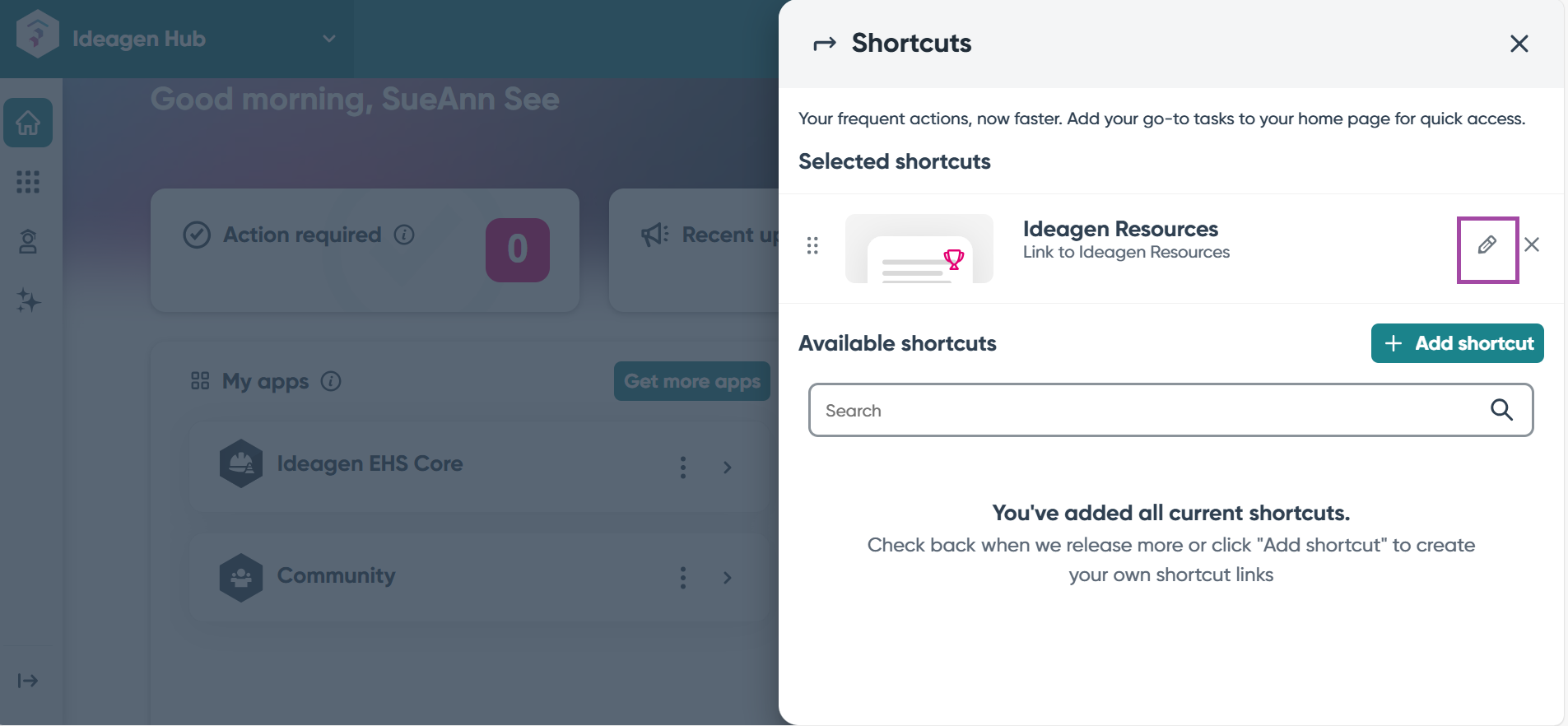Click the Get more apps button
Image resolution: width=1568 pixels, height=726 pixels.
click(691, 381)
